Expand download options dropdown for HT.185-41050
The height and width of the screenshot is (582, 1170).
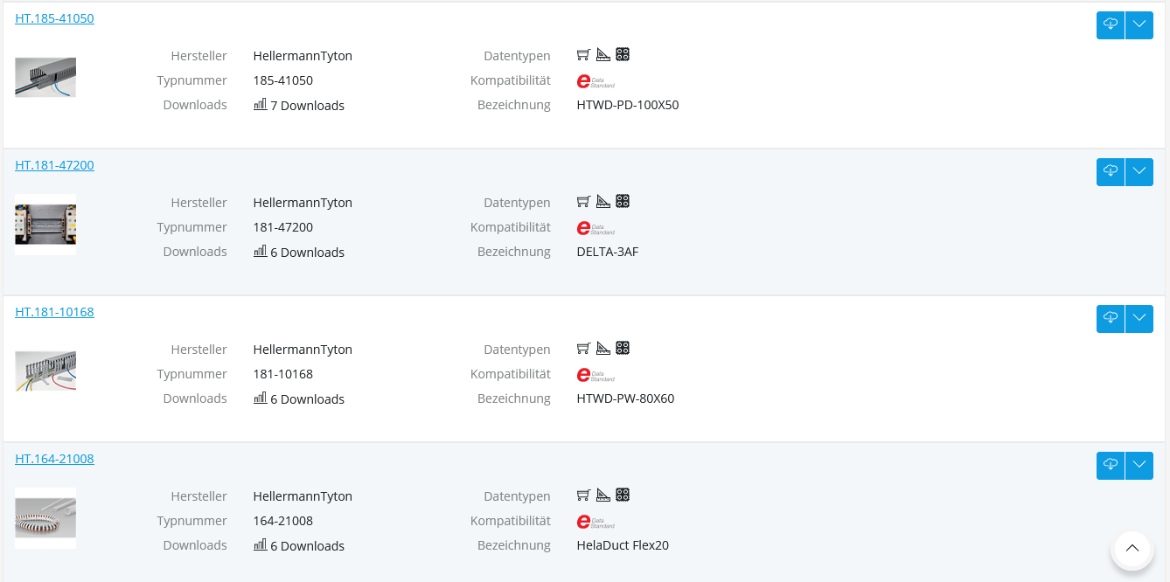point(1139,25)
